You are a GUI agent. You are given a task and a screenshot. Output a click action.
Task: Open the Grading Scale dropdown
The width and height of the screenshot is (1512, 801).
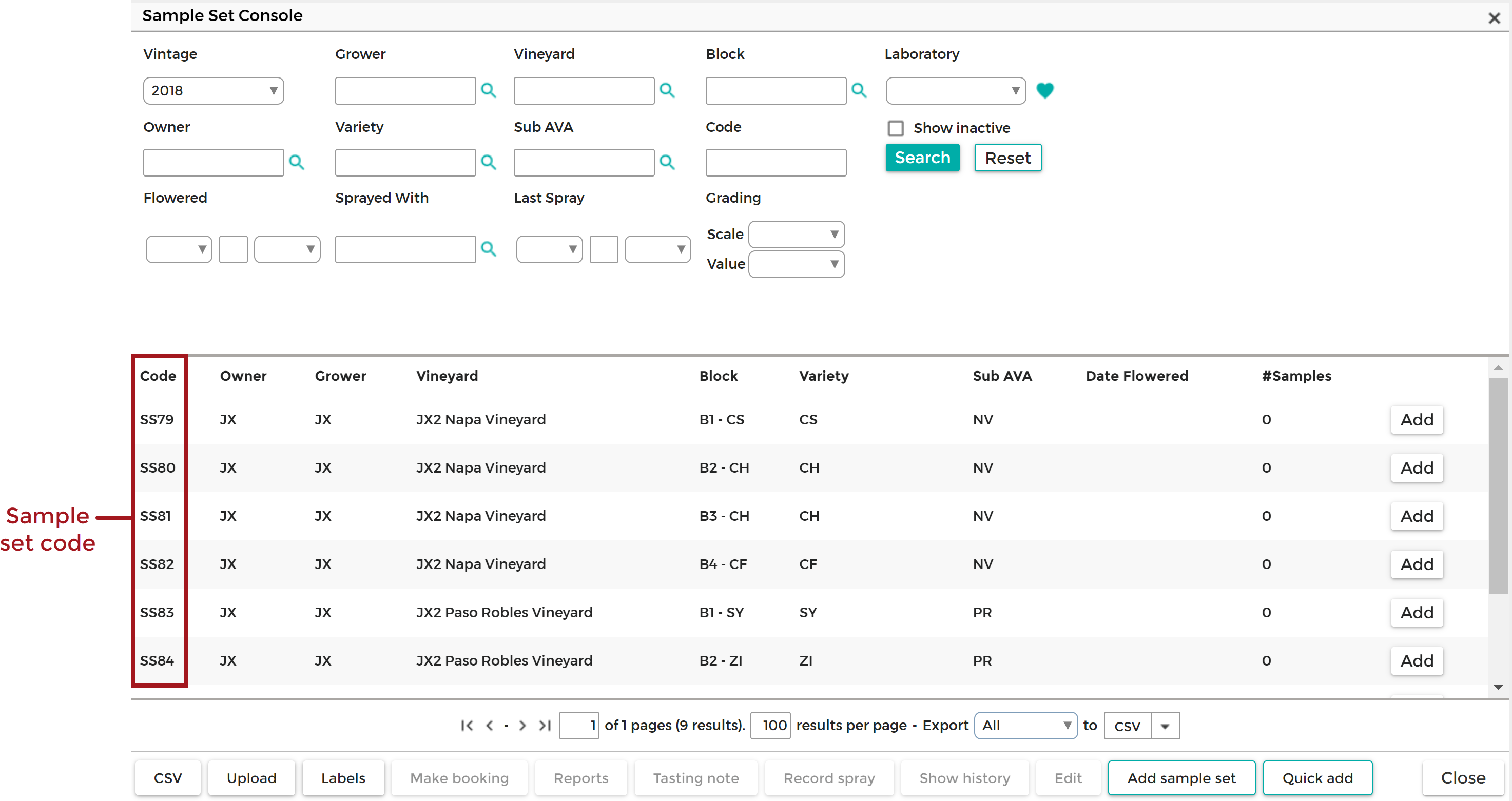[797, 234]
